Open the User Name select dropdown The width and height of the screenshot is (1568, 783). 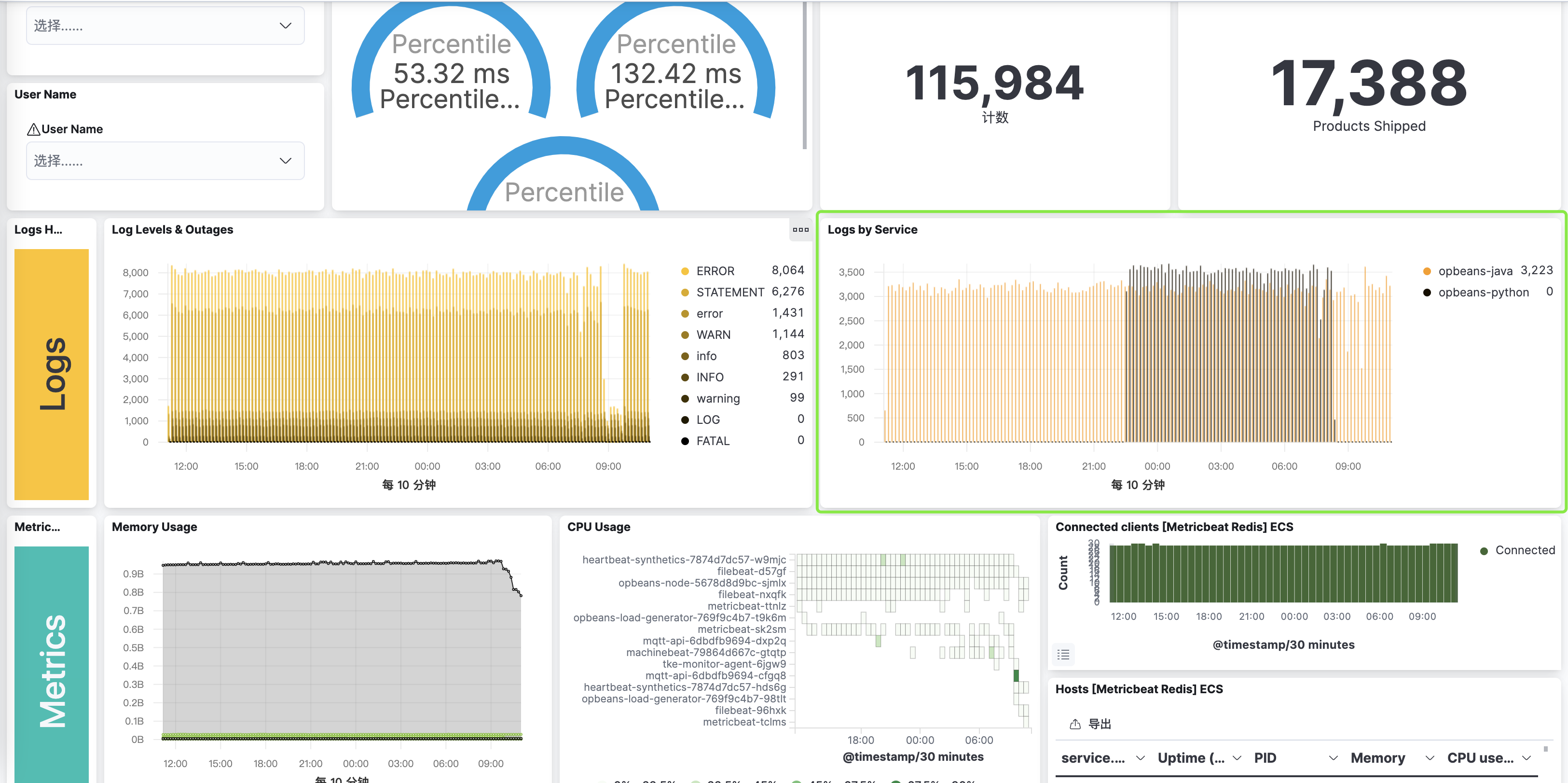click(165, 161)
